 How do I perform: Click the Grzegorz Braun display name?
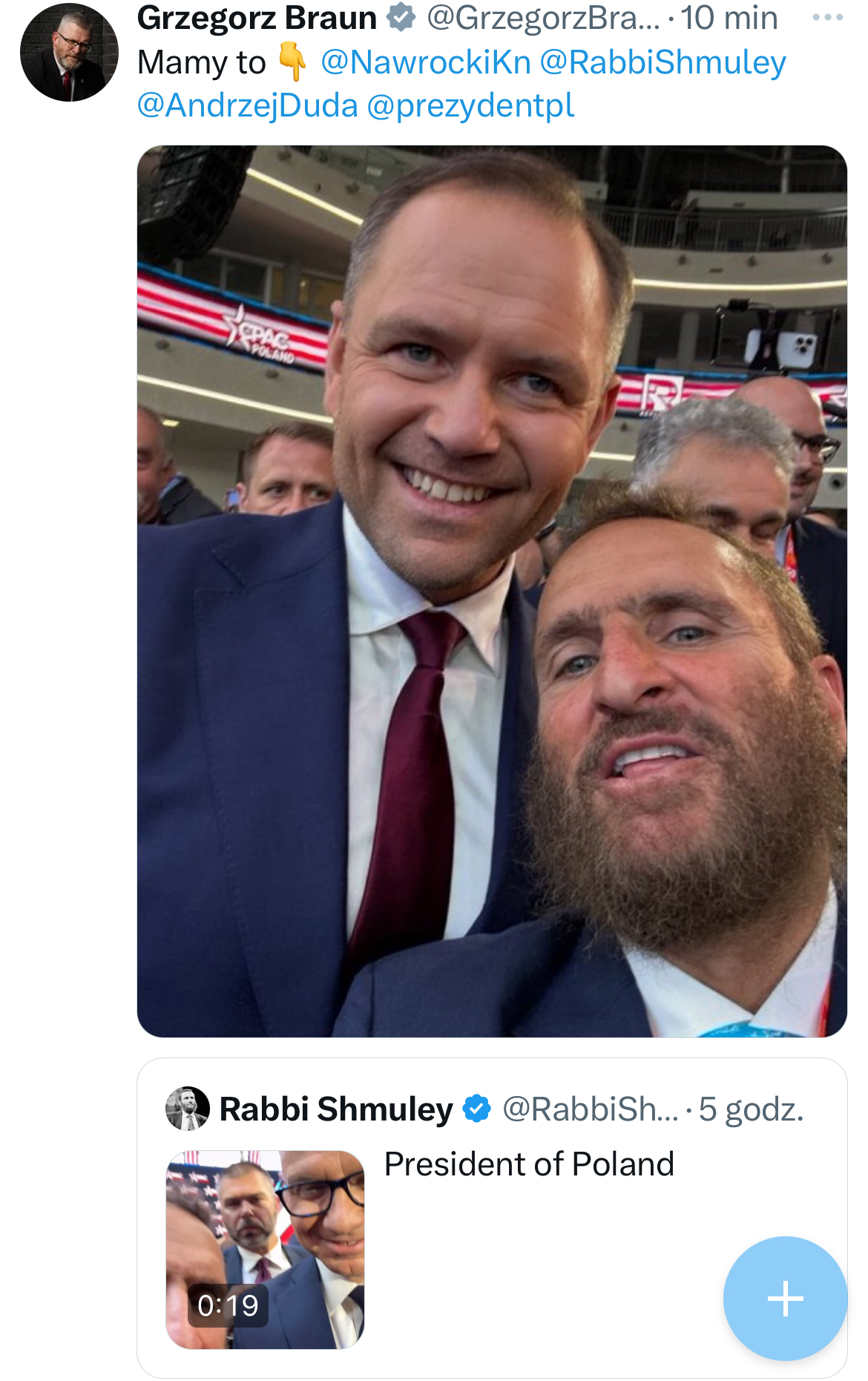point(257,18)
